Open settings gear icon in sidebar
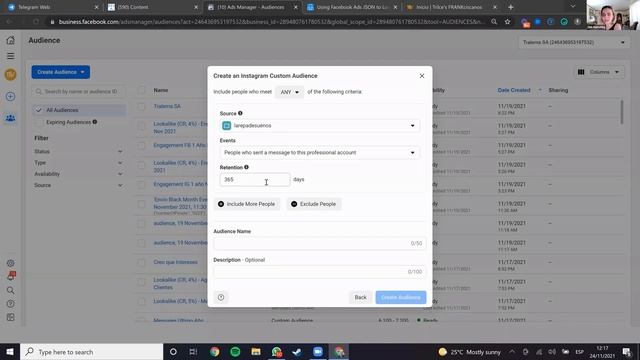The width and height of the screenshot is (640, 360). (11, 263)
